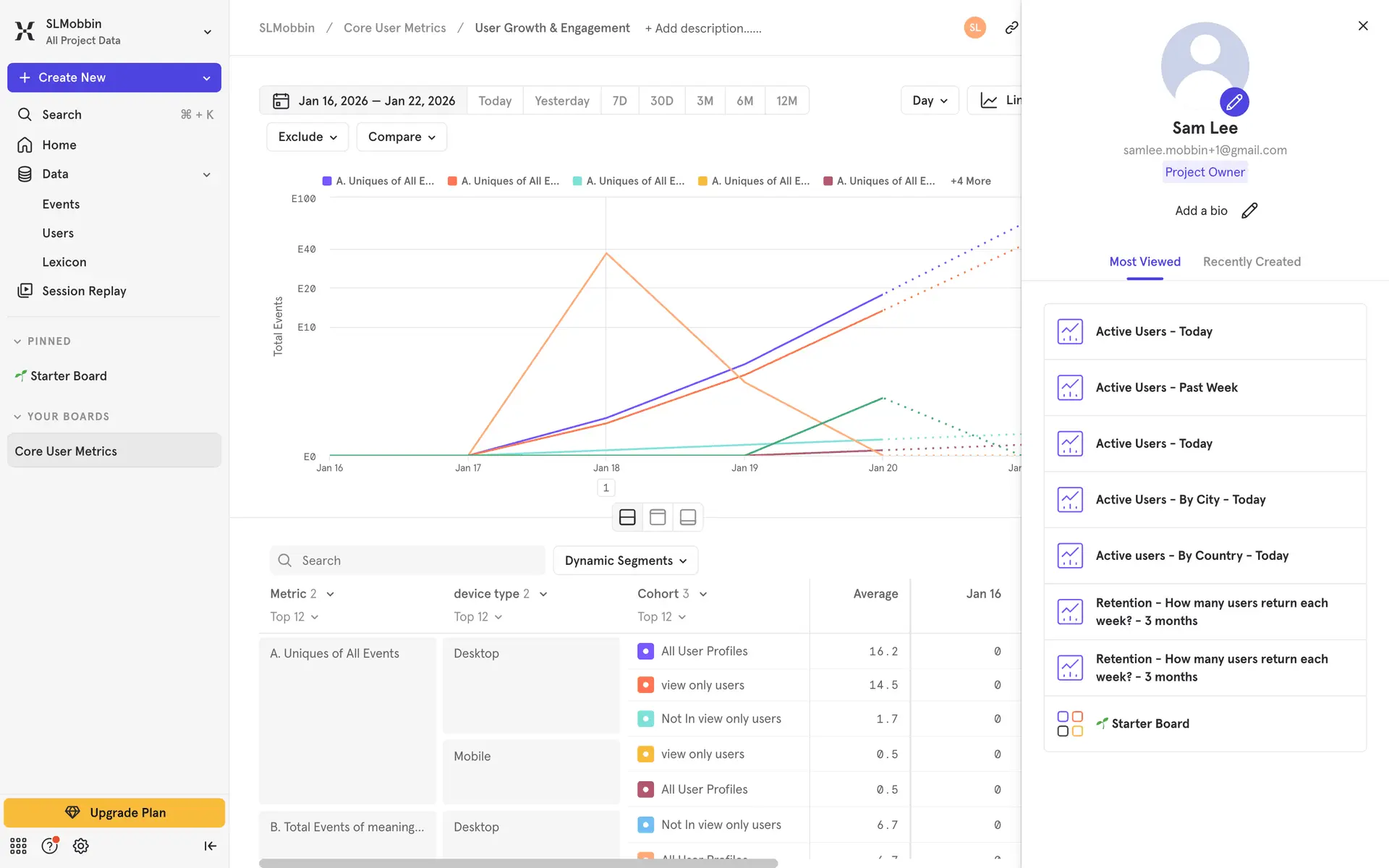Click the Upgrade Plan button

[114, 812]
